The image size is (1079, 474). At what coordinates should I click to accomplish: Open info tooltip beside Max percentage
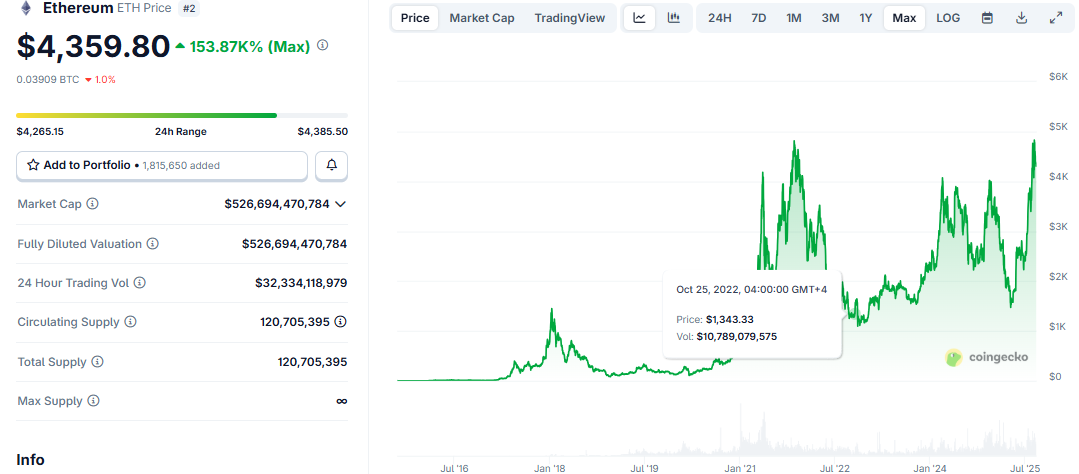(322, 45)
